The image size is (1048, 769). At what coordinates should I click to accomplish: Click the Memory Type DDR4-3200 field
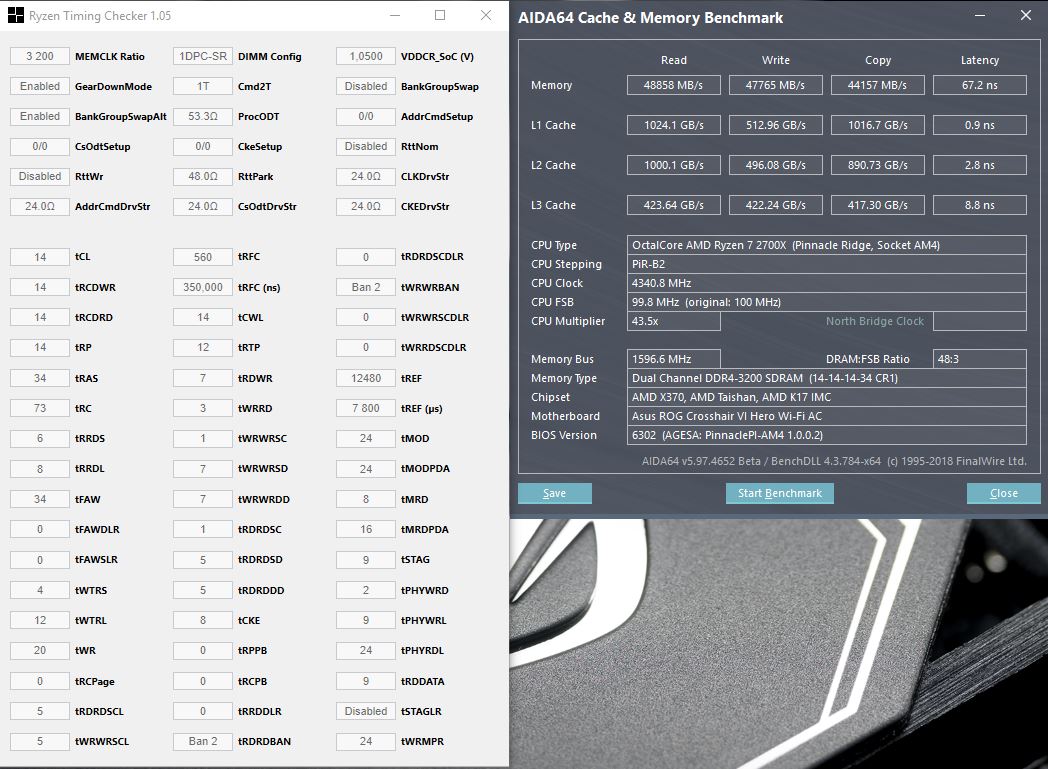coord(827,378)
